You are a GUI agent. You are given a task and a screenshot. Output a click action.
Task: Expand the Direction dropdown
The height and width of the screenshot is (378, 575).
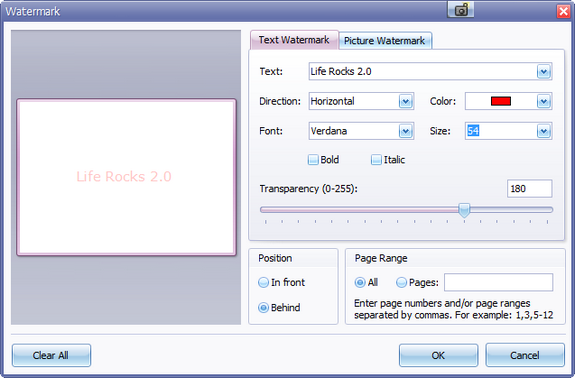[406, 101]
